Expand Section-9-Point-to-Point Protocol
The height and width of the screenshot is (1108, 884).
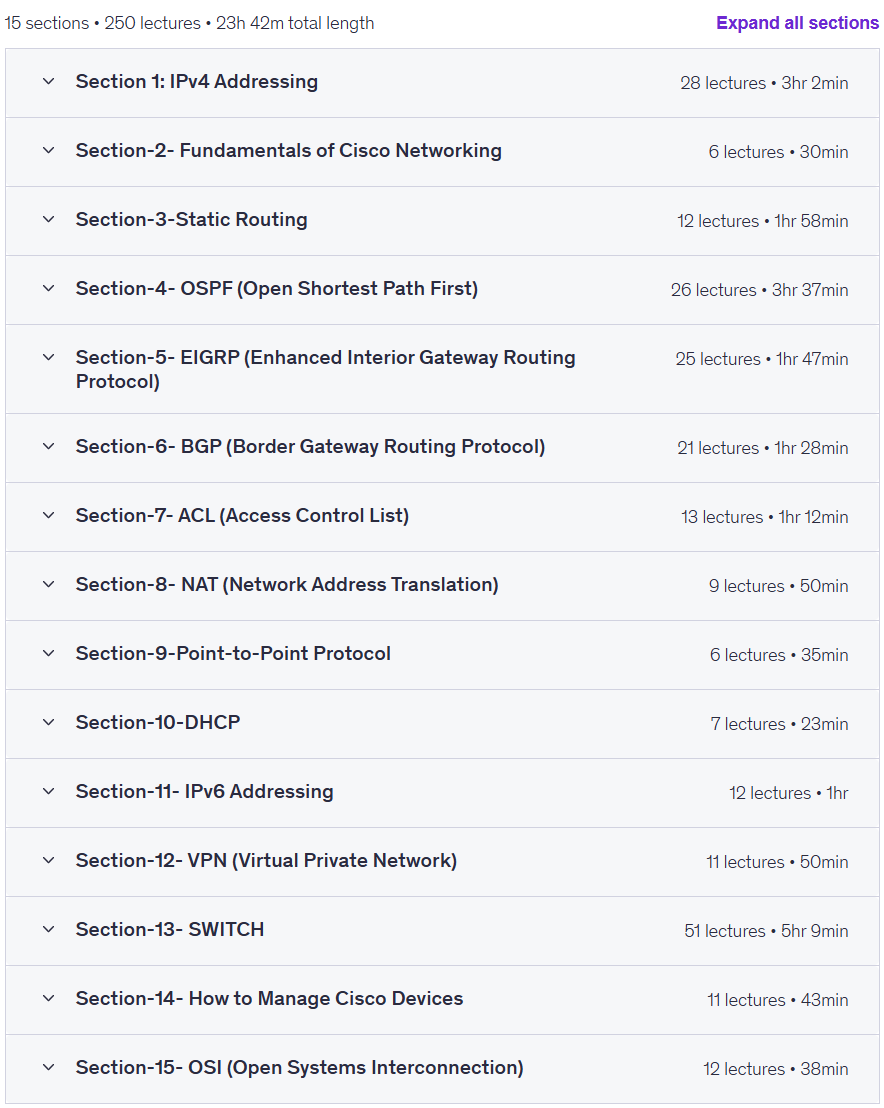[x=233, y=654]
